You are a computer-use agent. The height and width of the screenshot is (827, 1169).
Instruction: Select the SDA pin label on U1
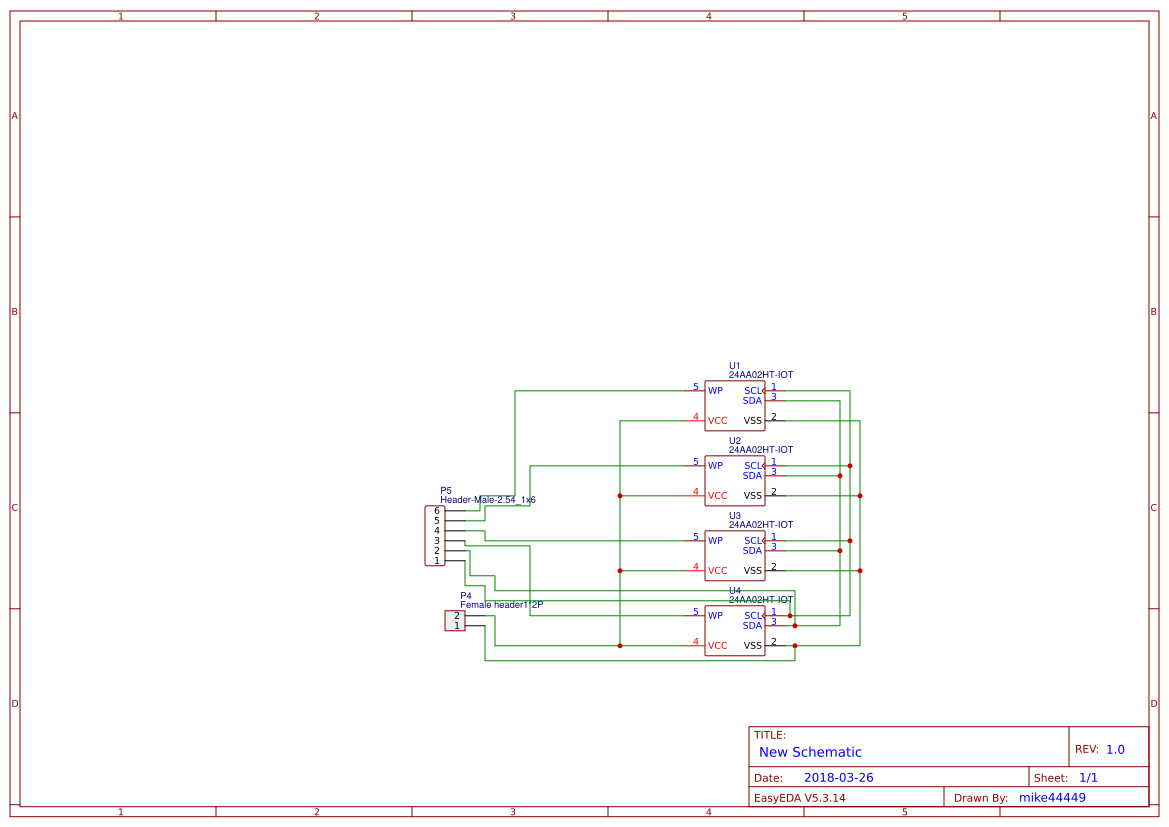click(752, 401)
